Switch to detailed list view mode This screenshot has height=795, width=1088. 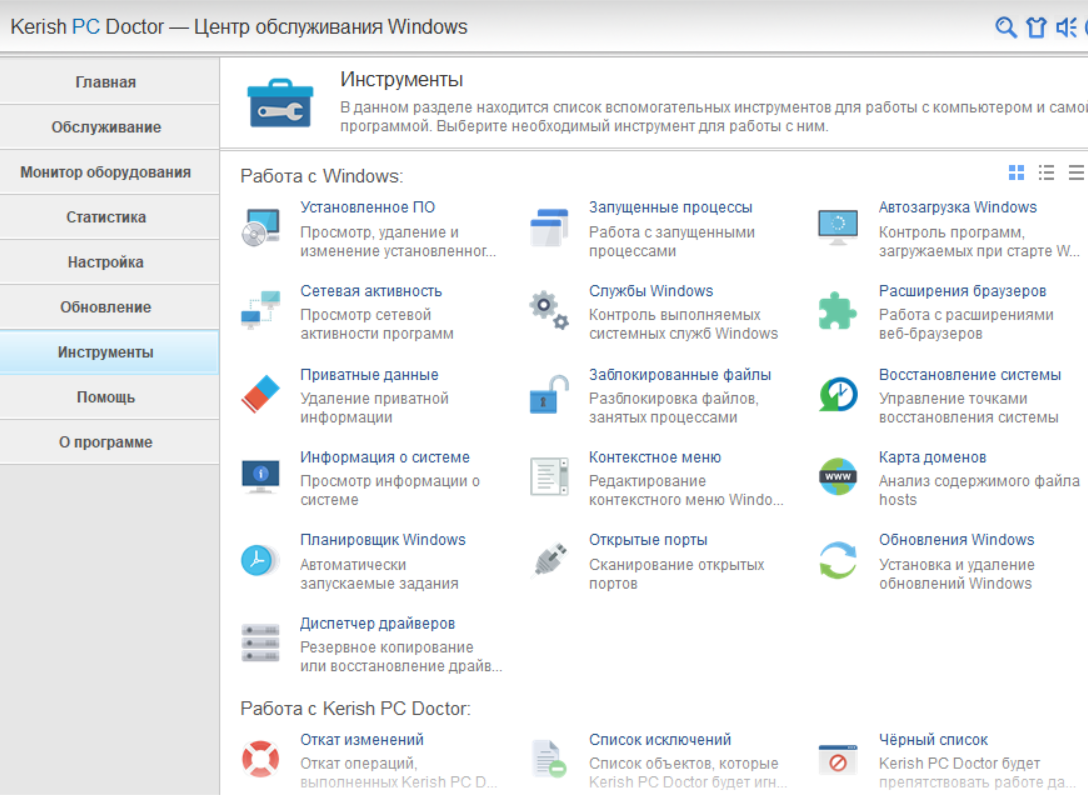(1046, 173)
